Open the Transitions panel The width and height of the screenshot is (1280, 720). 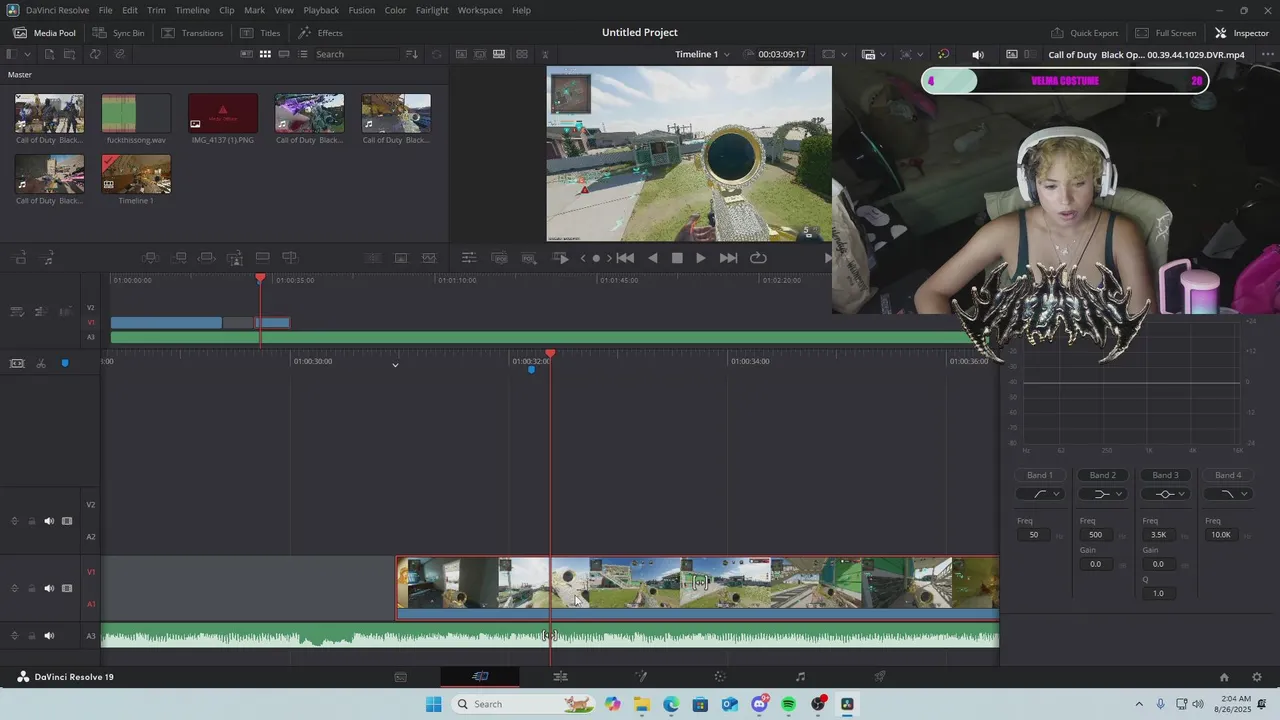coord(192,33)
